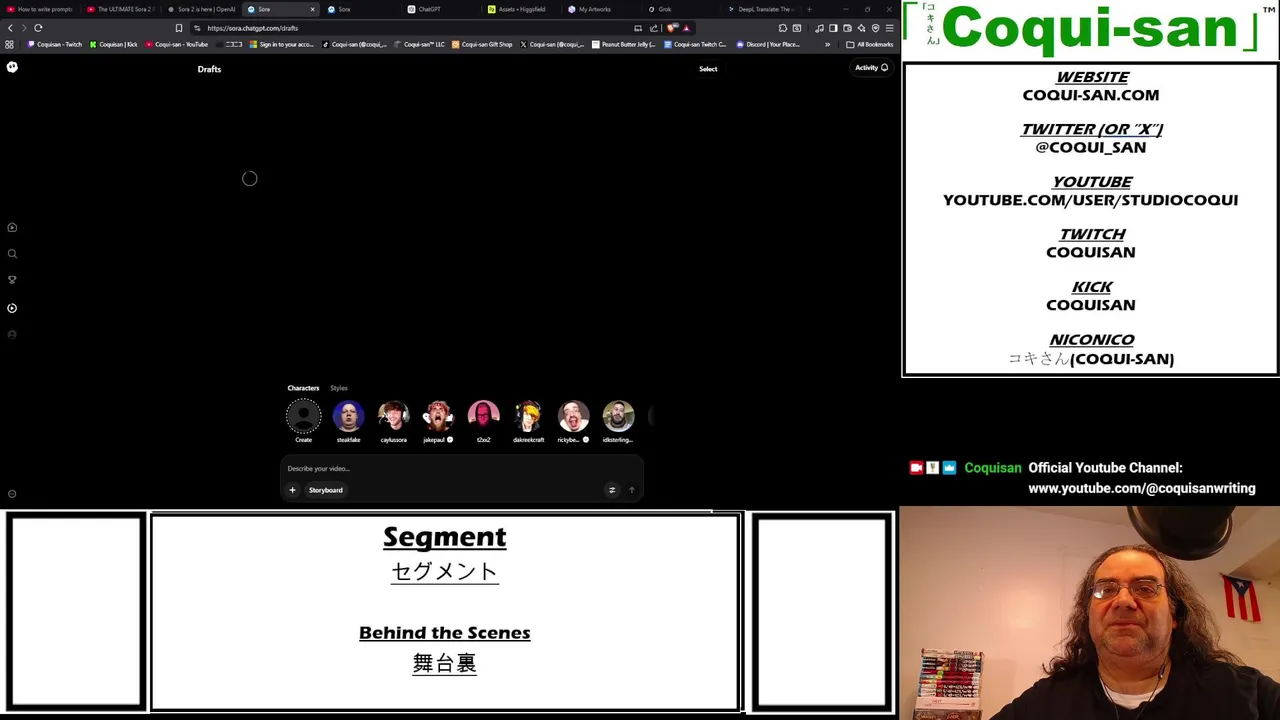Open the browser hamburger menu

pyautogui.click(x=890, y=28)
